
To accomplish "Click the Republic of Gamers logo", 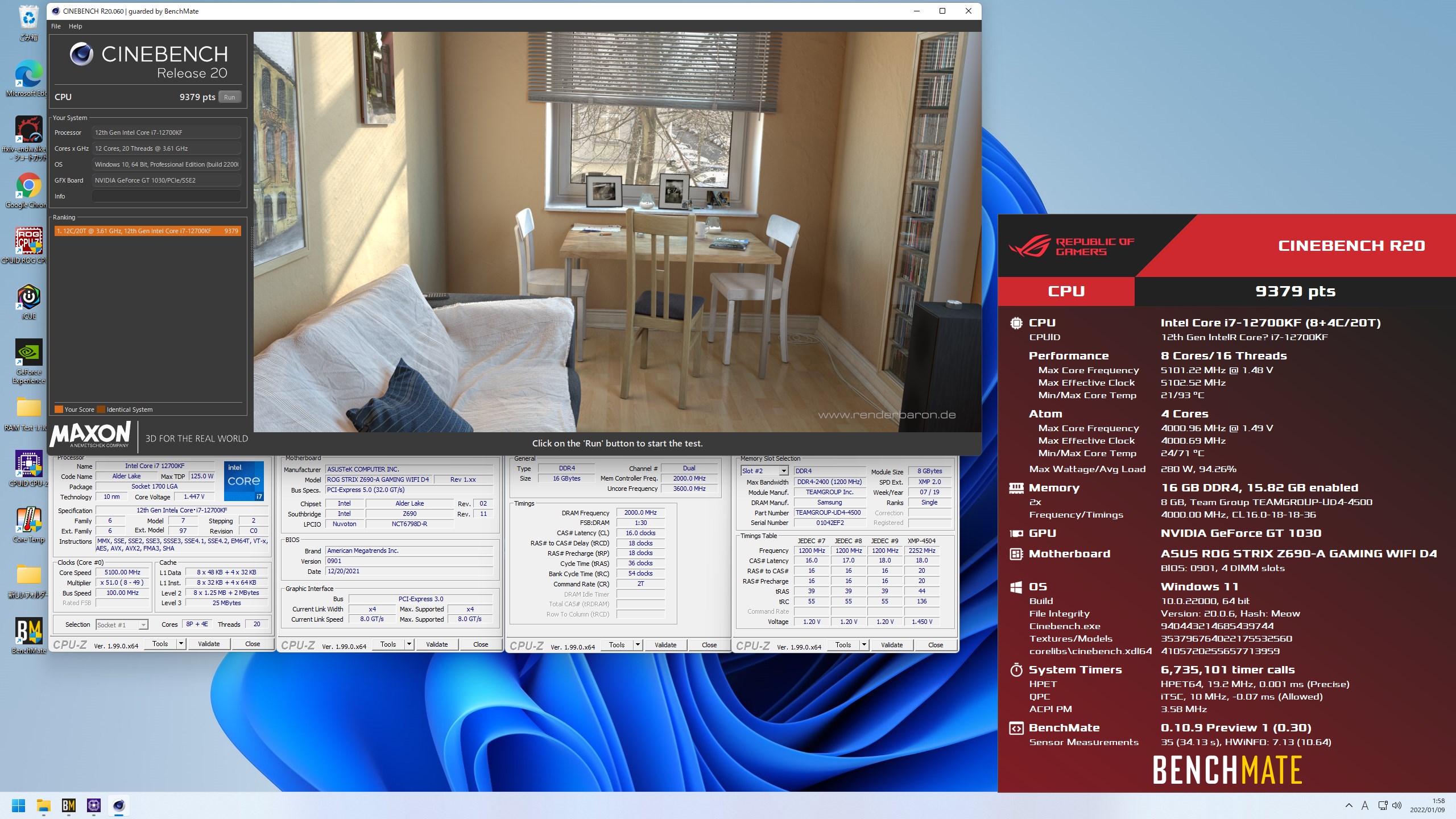I will click(1072, 247).
